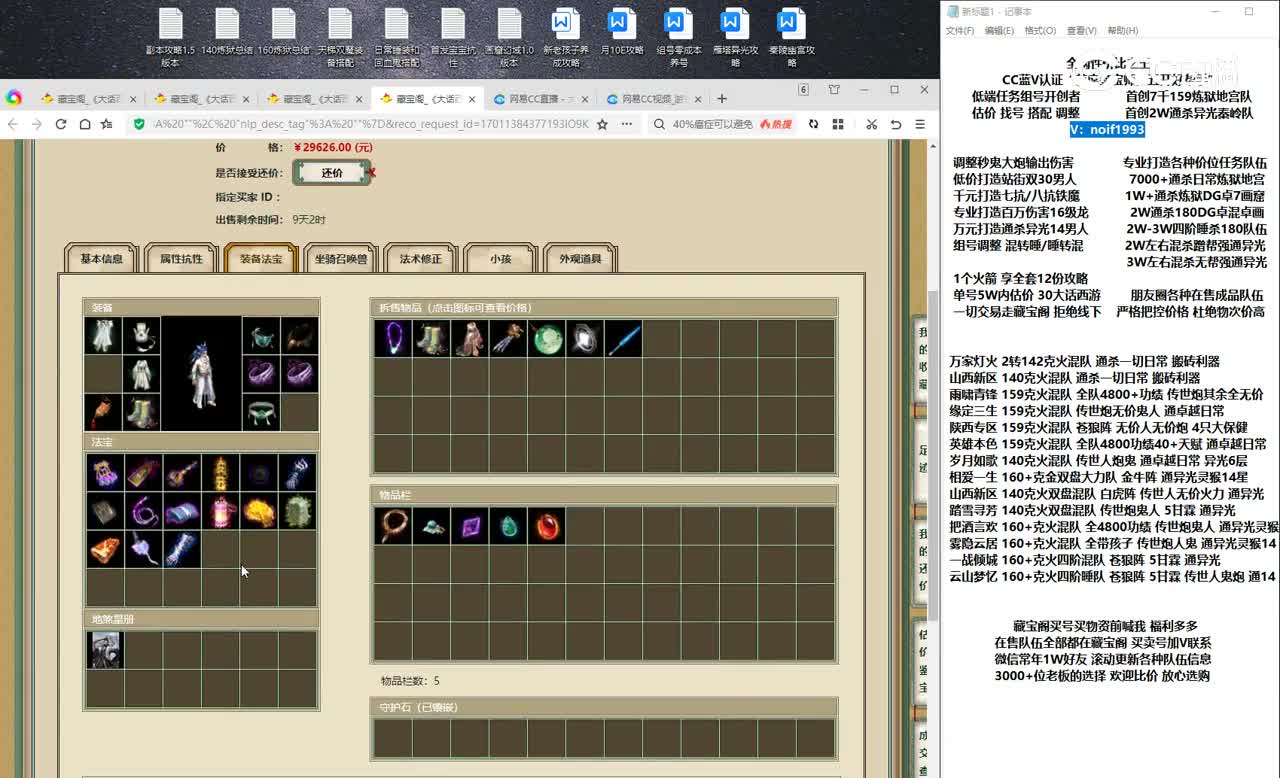Click the 还价 bargain button
The image size is (1280, 778).
click(x=332, y=173)
